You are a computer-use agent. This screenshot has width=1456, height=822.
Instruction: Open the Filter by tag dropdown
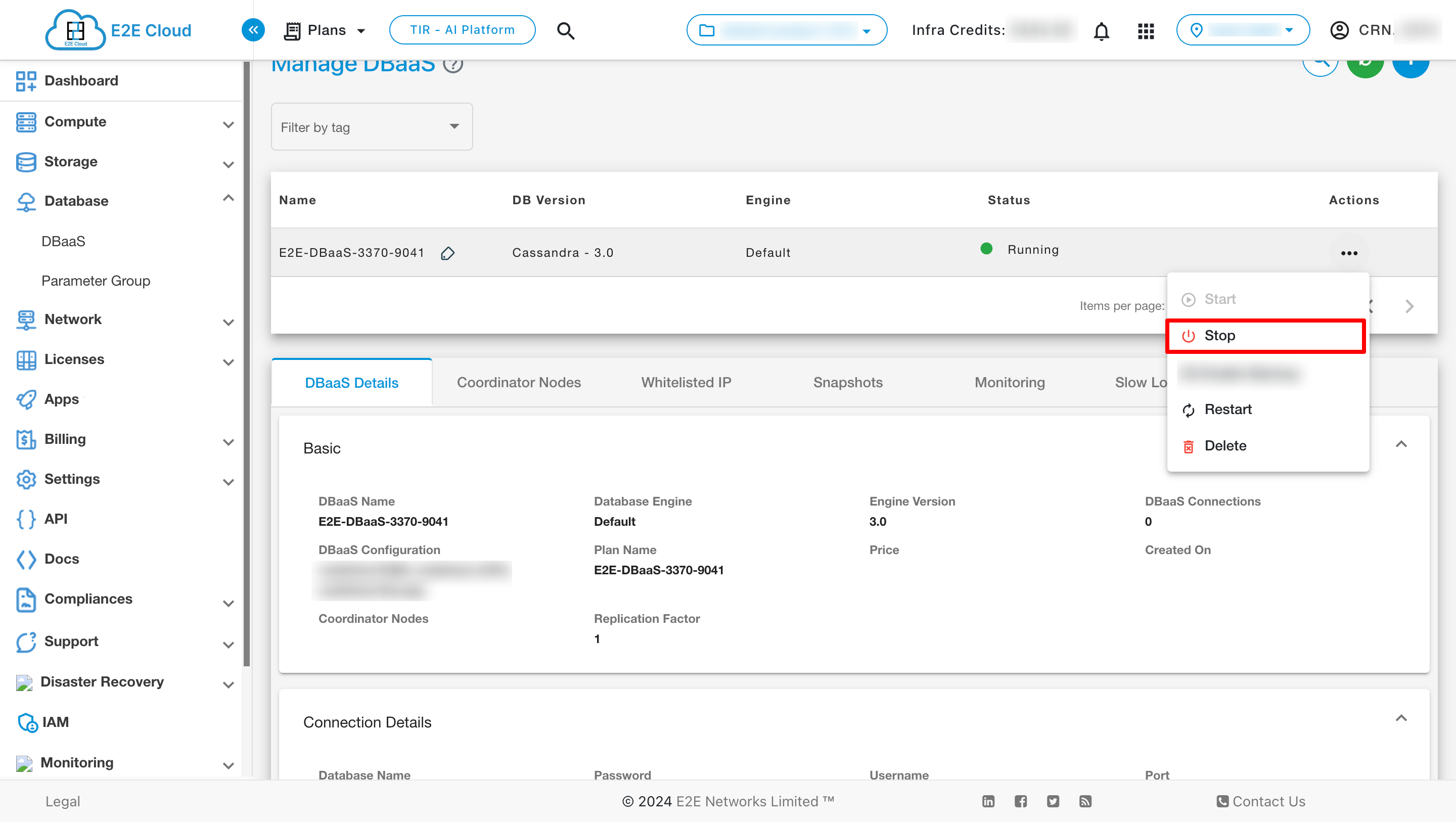pyautogui.click(x=372, y=126)
